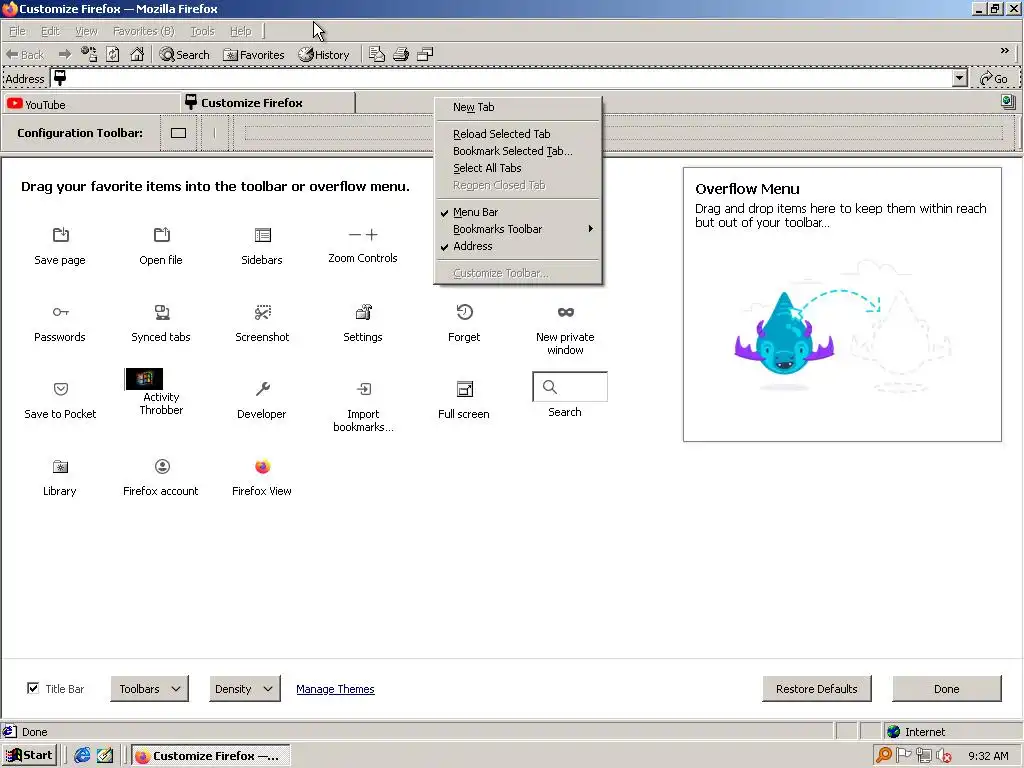The image size is (1024, 768).
Task: Choose Bookmark Selected Tab
Action: point(518,151)
